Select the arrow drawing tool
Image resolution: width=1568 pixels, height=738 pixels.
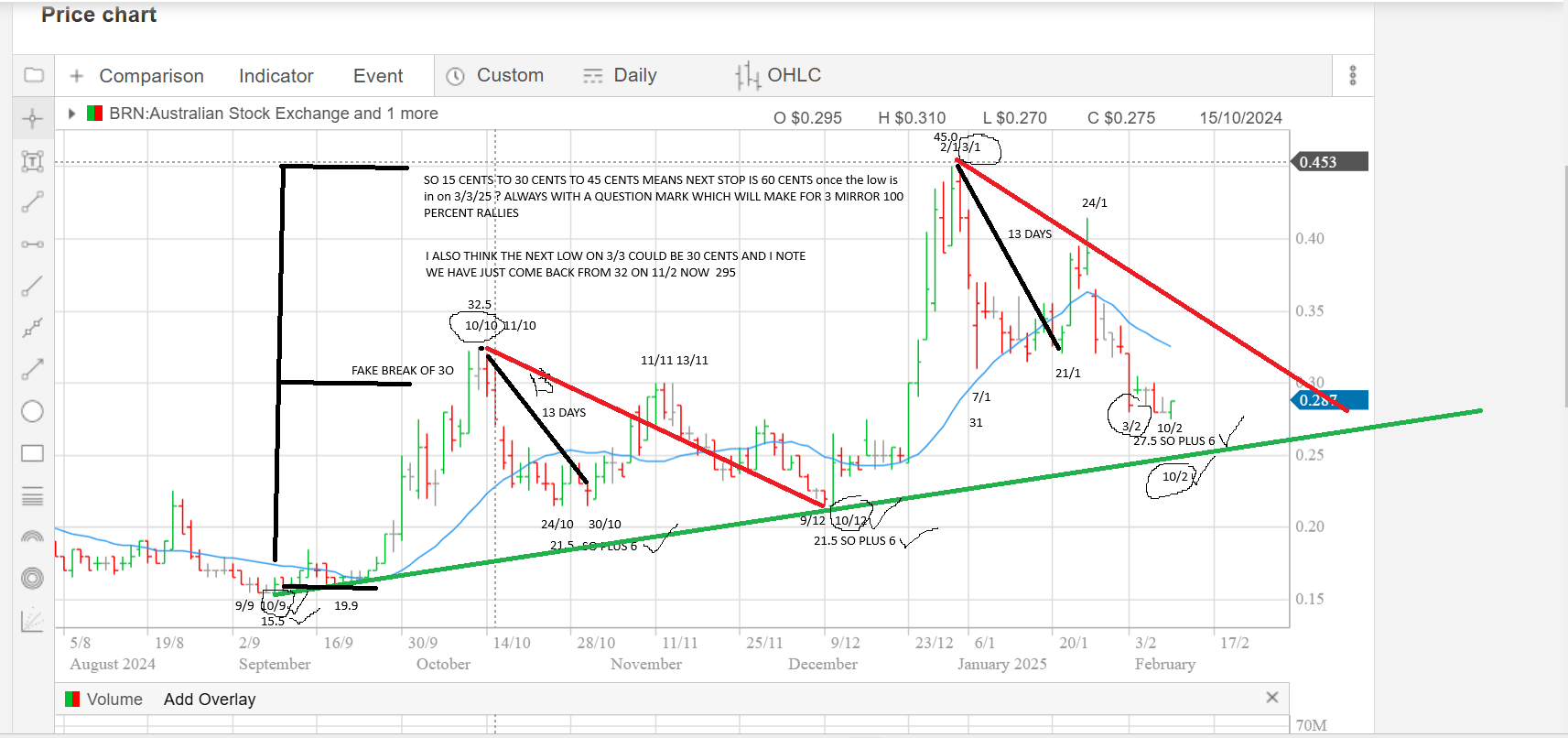(x=32, y=369)
